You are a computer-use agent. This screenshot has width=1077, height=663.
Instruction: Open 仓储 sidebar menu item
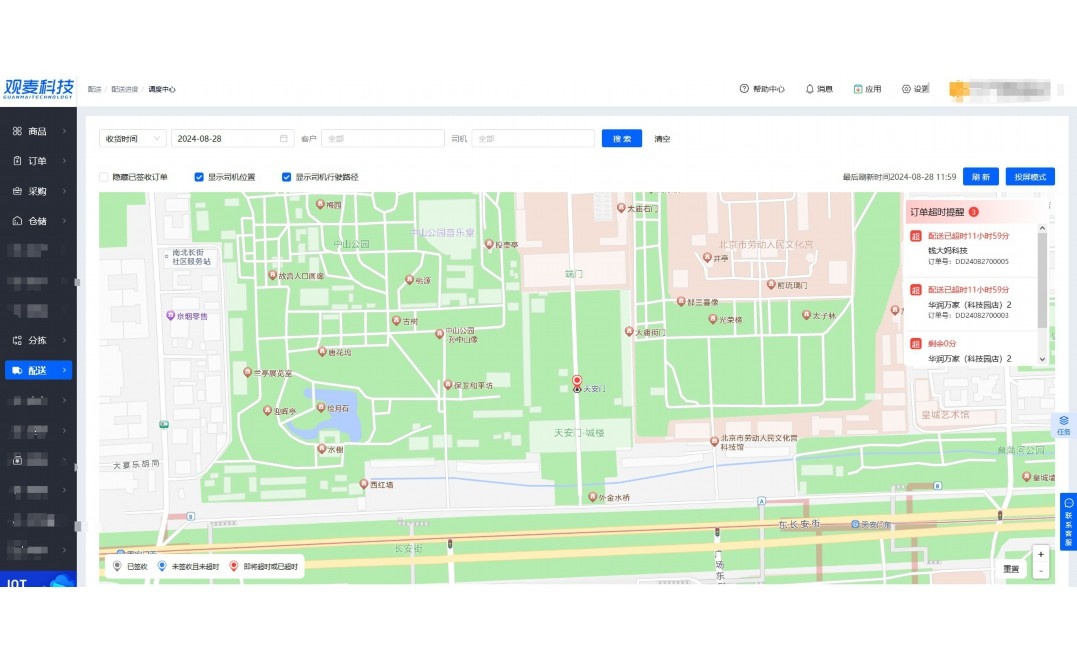pyautogui.click(x=38, y=221)
